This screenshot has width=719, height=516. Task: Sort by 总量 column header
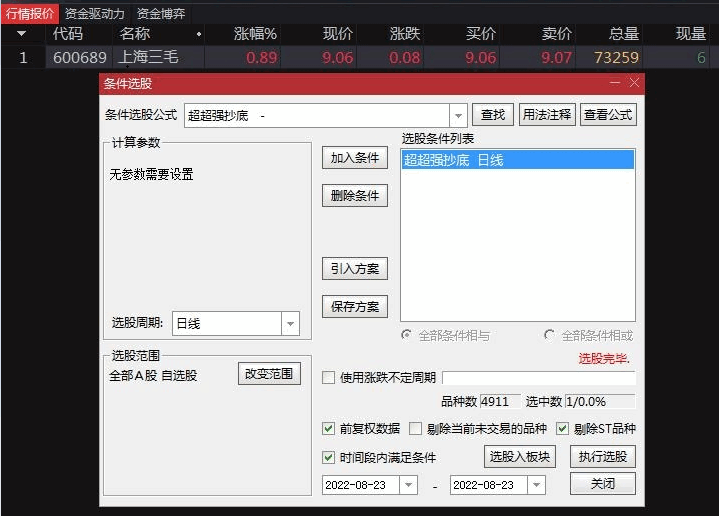pos(624,33)
